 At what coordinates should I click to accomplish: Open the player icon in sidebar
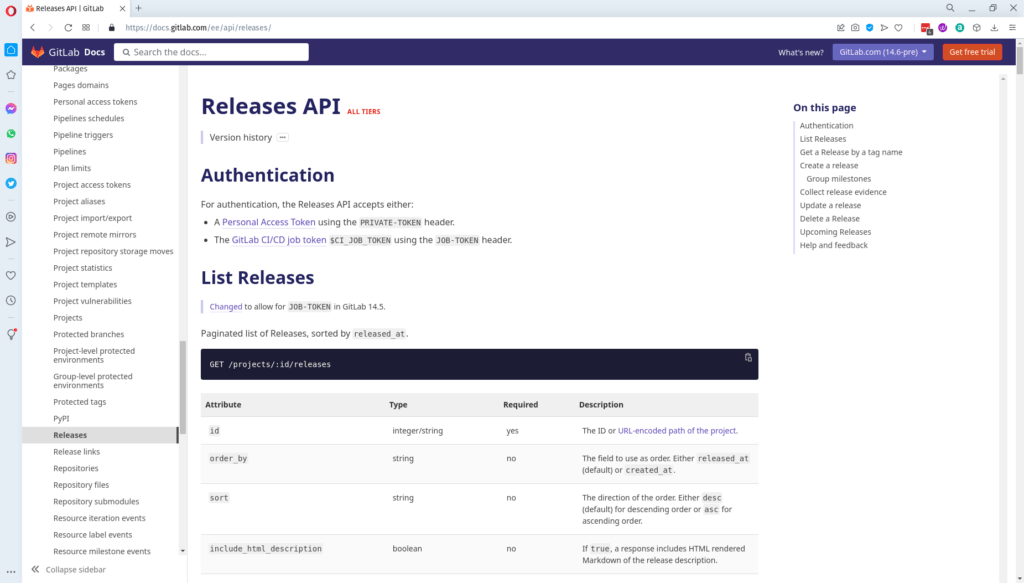click(x=11, y=217)
